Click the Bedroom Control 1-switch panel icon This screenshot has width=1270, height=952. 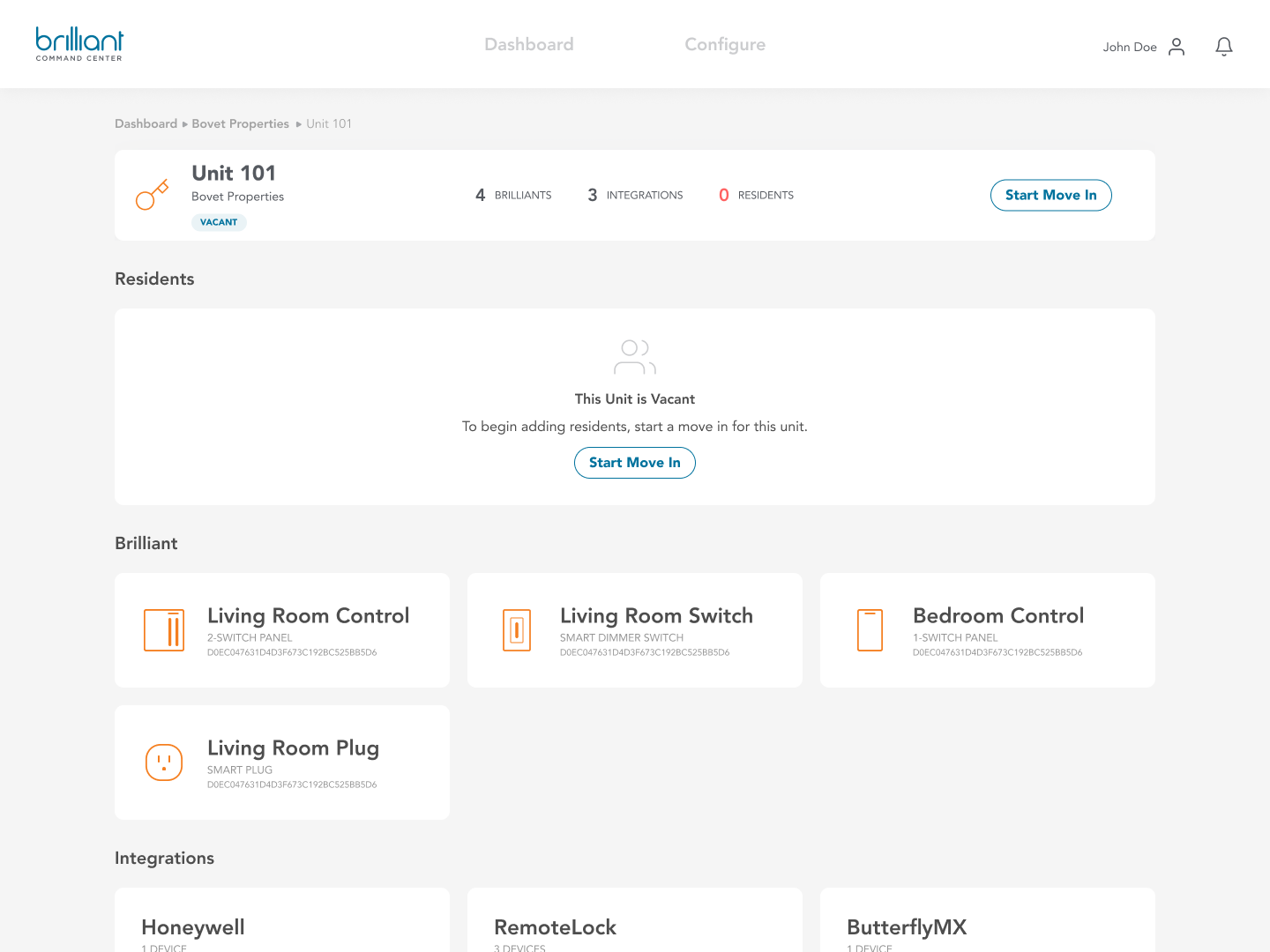click(870, 630)
